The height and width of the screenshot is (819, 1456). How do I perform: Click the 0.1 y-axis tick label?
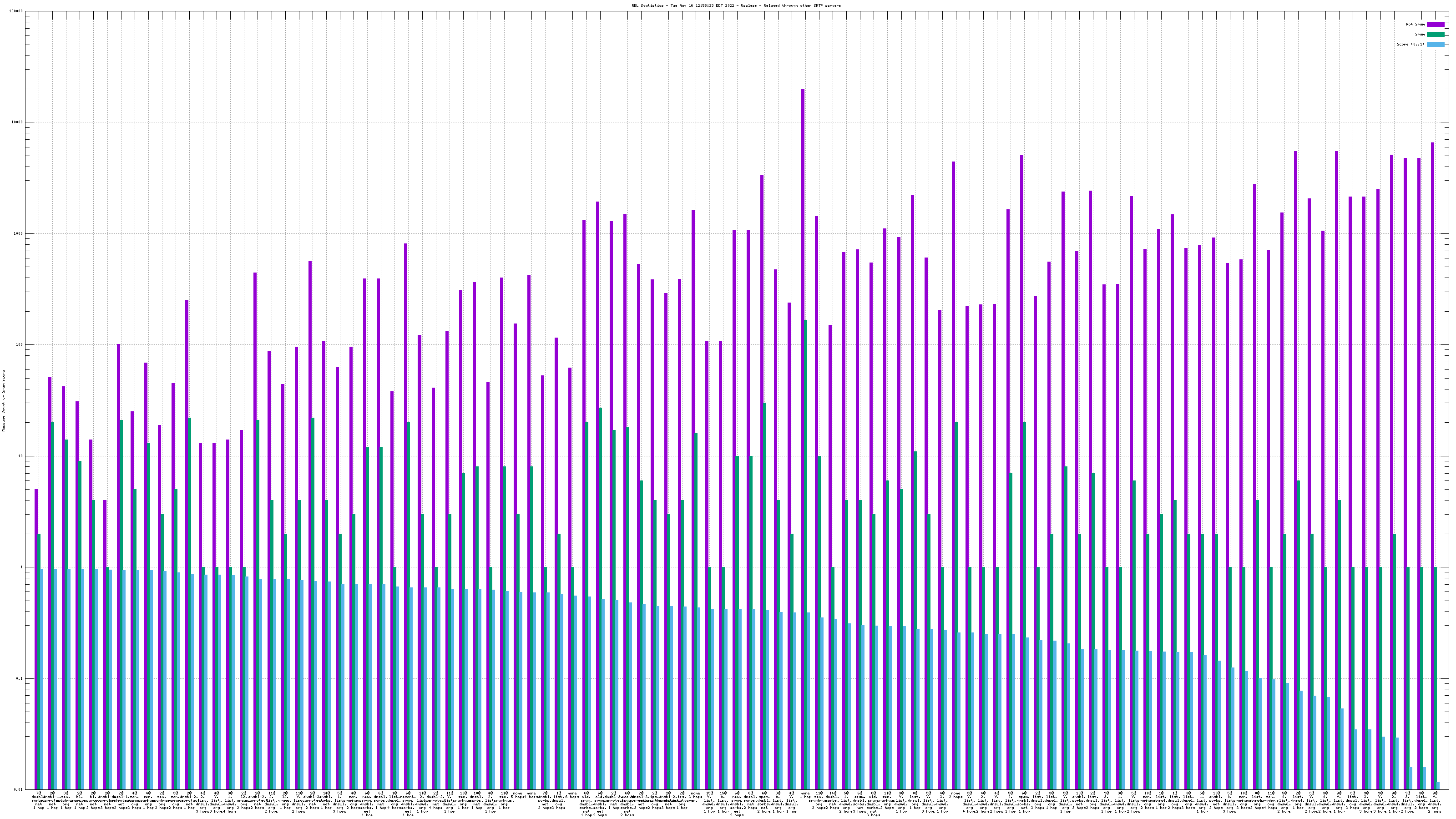pos(19,679)
